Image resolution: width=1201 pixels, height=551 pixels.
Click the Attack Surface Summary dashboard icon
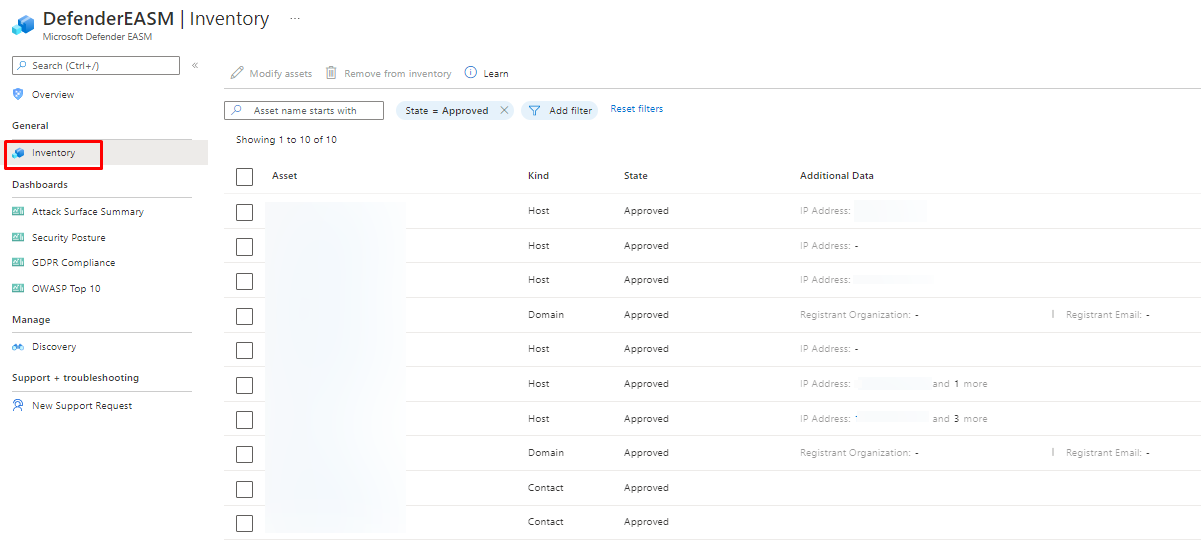coord(18,212)
